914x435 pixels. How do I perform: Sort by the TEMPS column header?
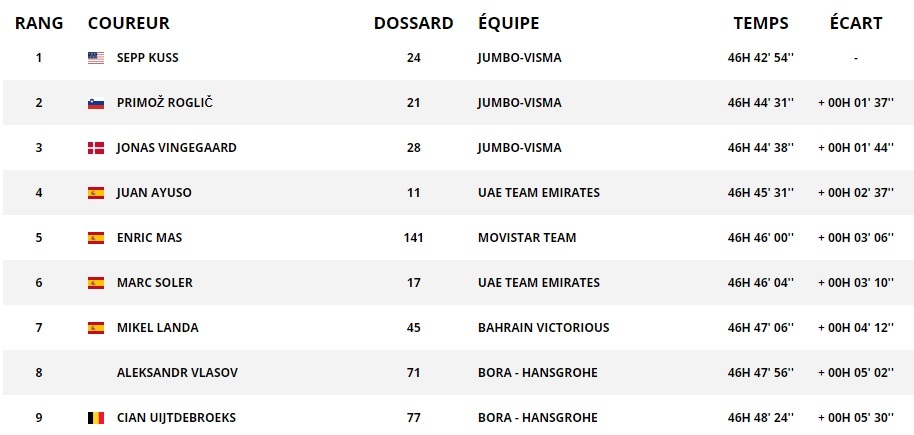(x=761, y=23)
